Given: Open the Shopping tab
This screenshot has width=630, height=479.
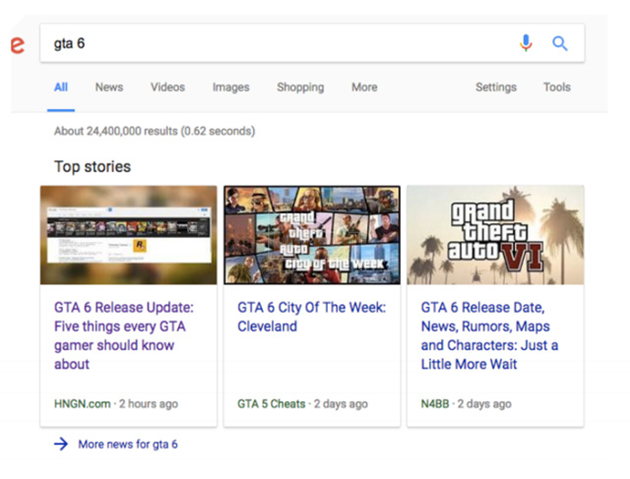Looking at the screenshot, I should point(300,87).
